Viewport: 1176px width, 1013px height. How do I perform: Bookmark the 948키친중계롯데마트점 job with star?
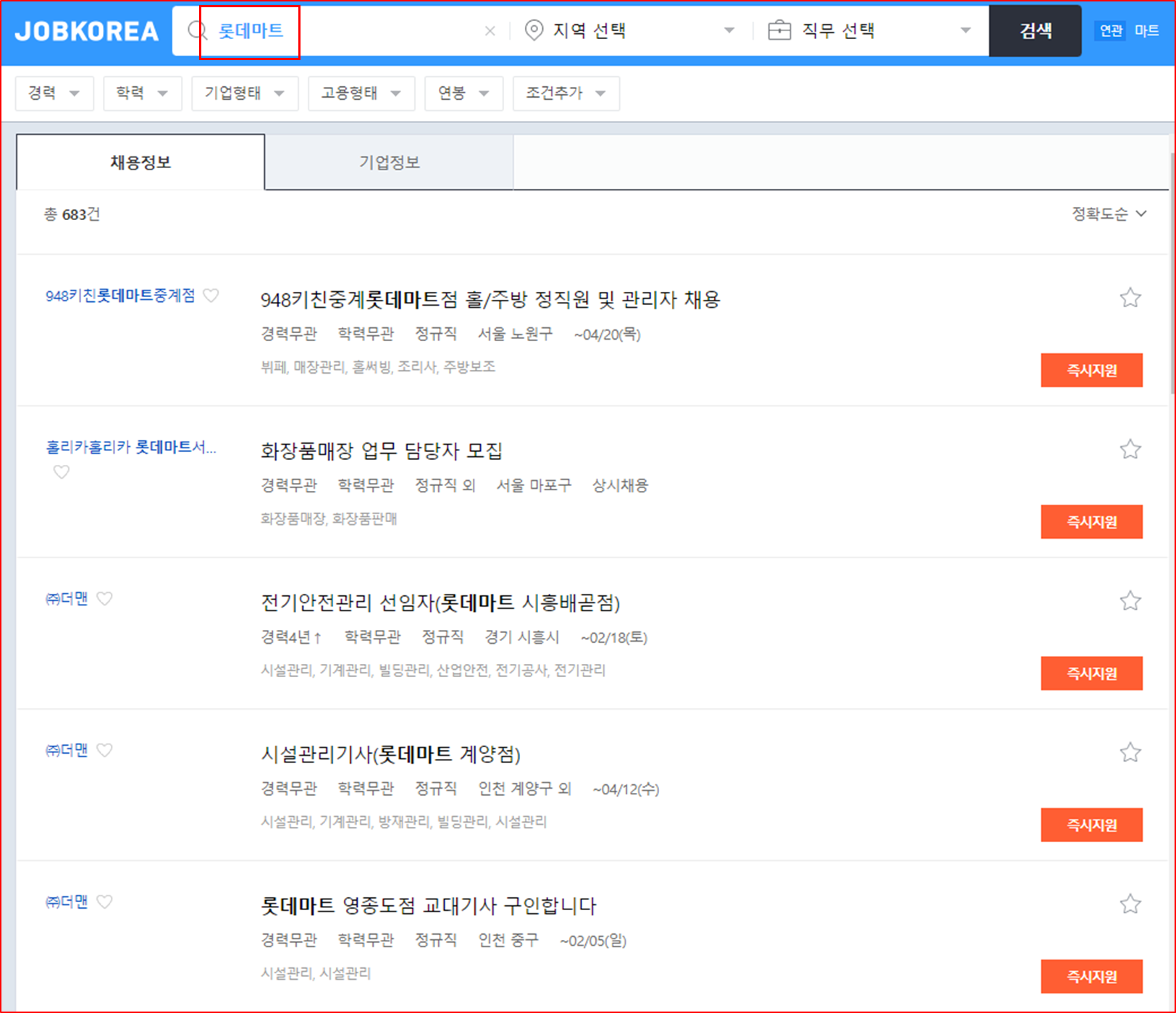click(x=1130, y=298)
